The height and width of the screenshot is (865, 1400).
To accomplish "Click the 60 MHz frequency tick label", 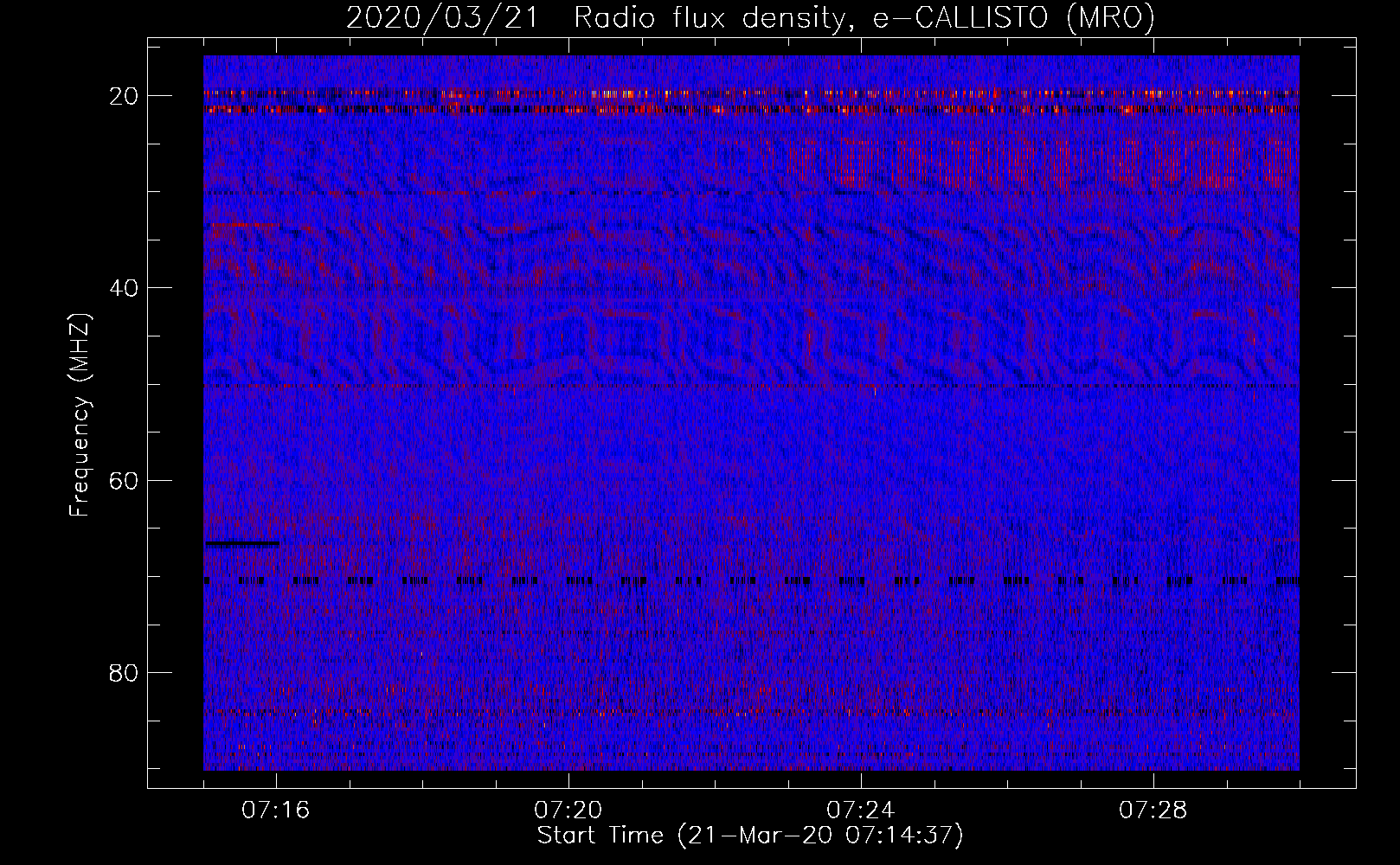I will [125, 480].
